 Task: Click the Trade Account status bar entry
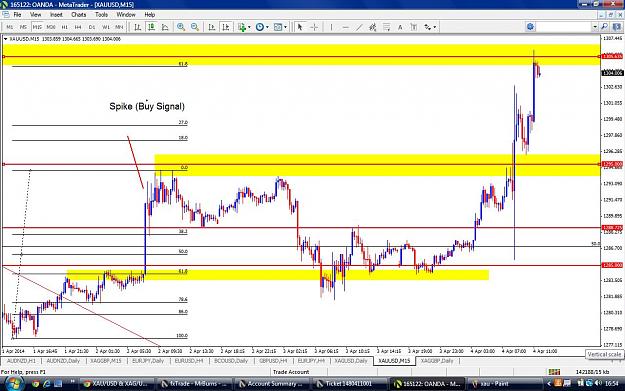click(x=291, y=372)
